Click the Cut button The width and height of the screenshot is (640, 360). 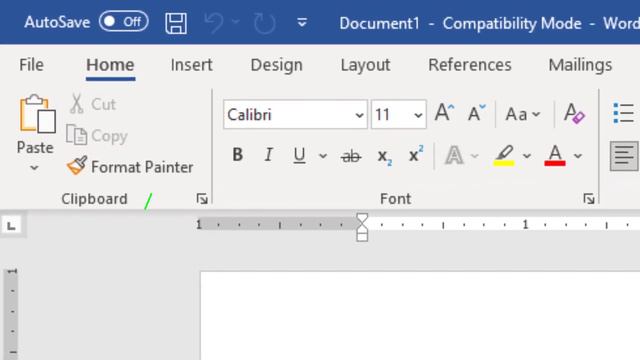93,104
